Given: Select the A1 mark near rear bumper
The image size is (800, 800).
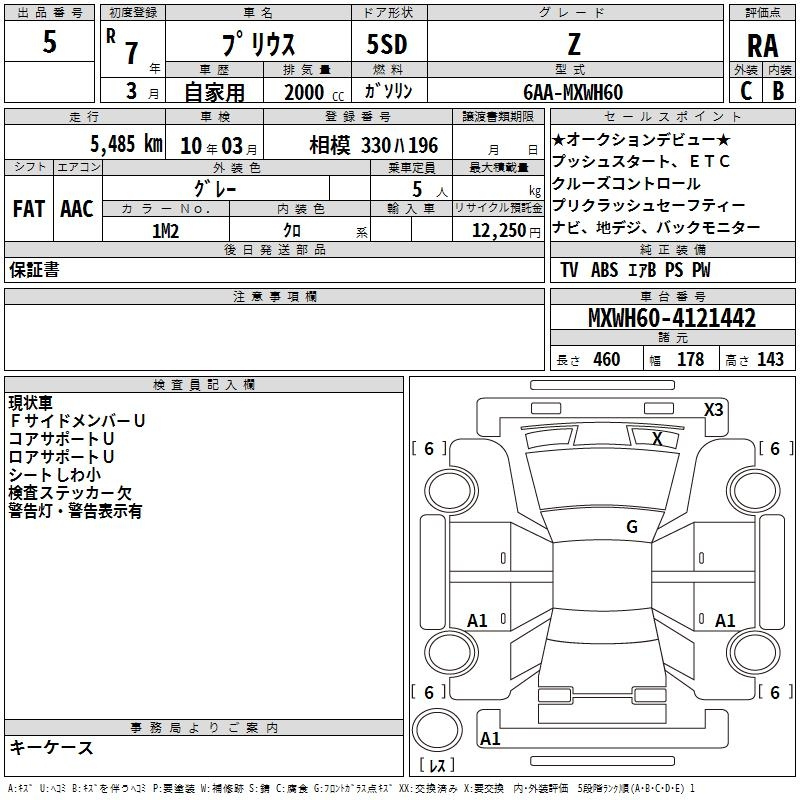Looking at the screenshot, I should [490, 739].
